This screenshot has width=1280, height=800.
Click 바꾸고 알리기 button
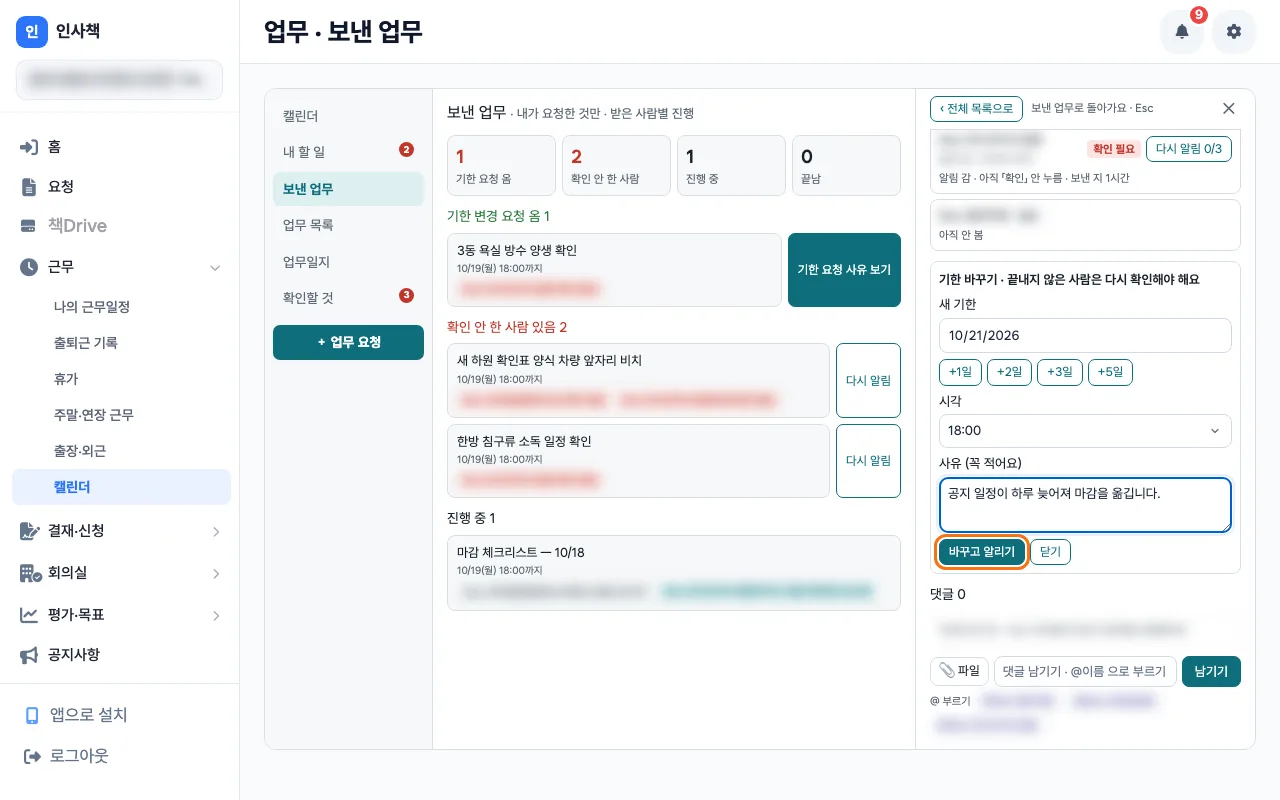982,552
